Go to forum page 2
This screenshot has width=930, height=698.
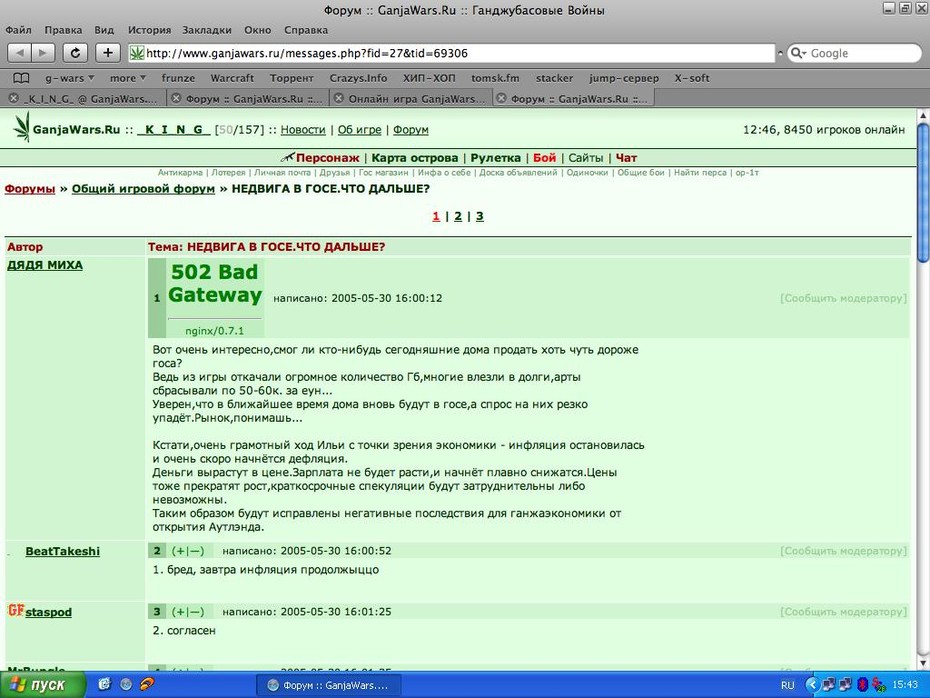[x=458, y=216]
